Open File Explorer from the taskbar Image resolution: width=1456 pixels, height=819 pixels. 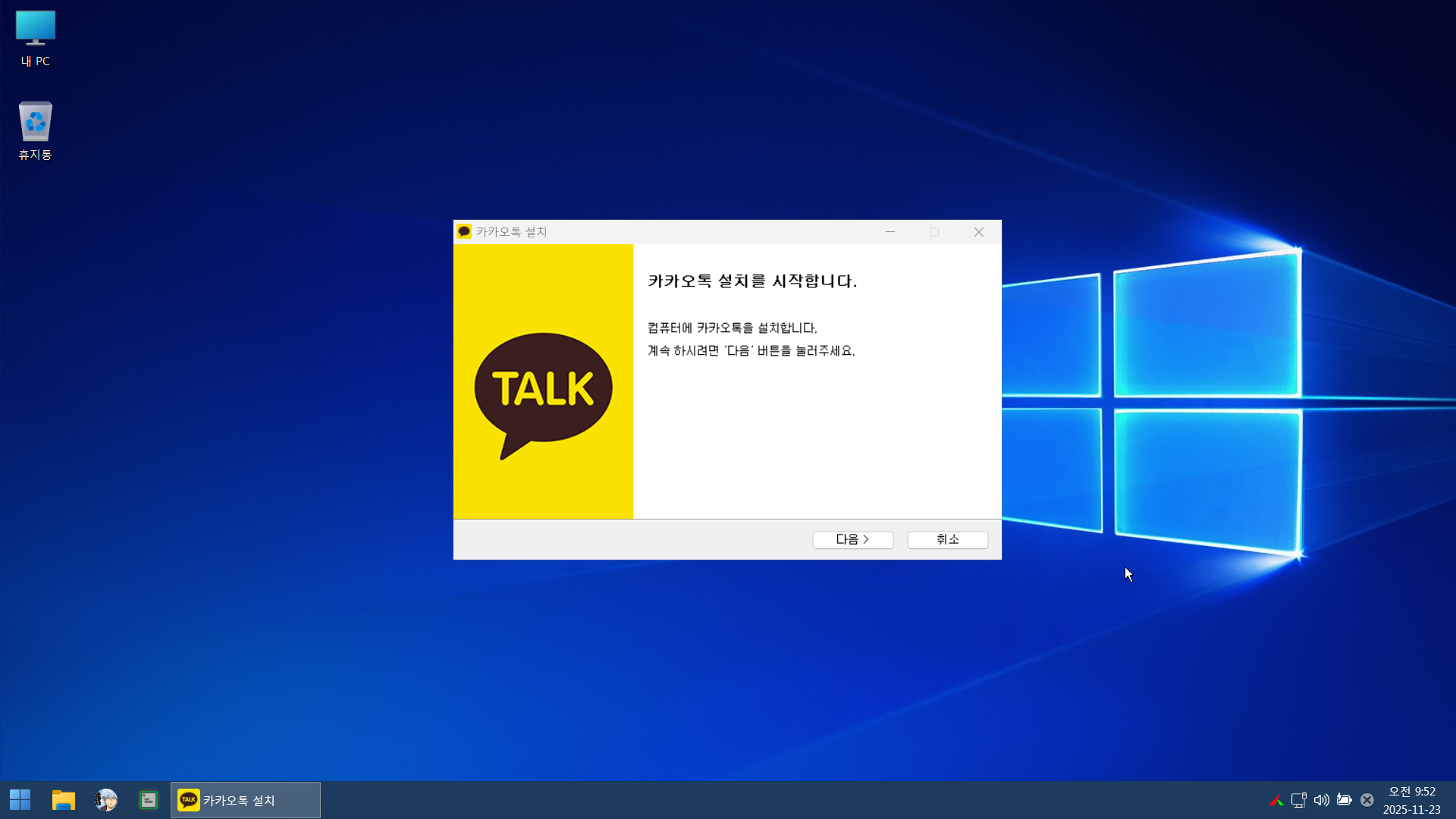pyautogui.click(x=64, y=799)
